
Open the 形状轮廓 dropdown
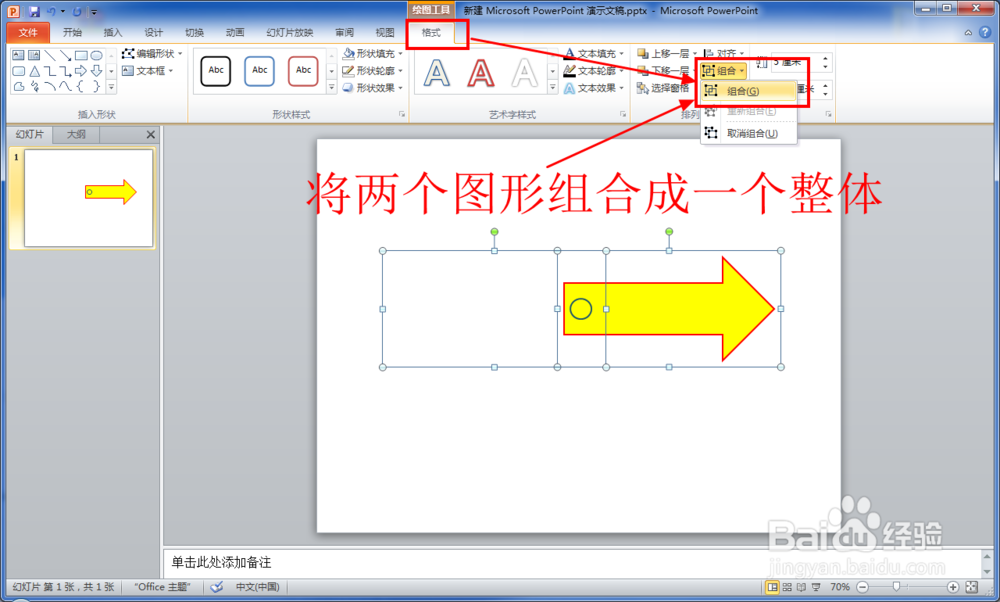click(x=372, y=71)
